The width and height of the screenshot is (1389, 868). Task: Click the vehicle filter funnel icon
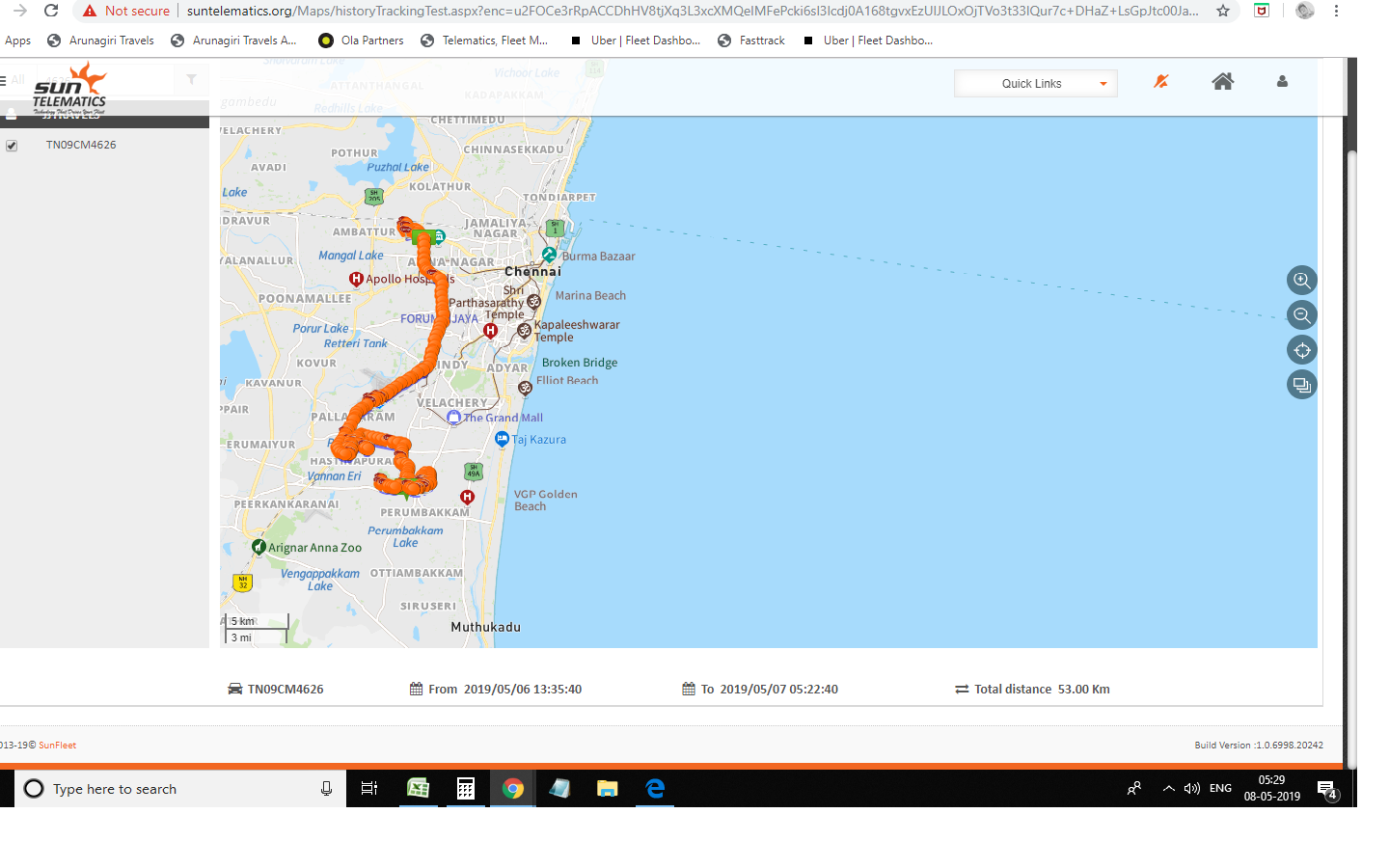pos(191,79)
